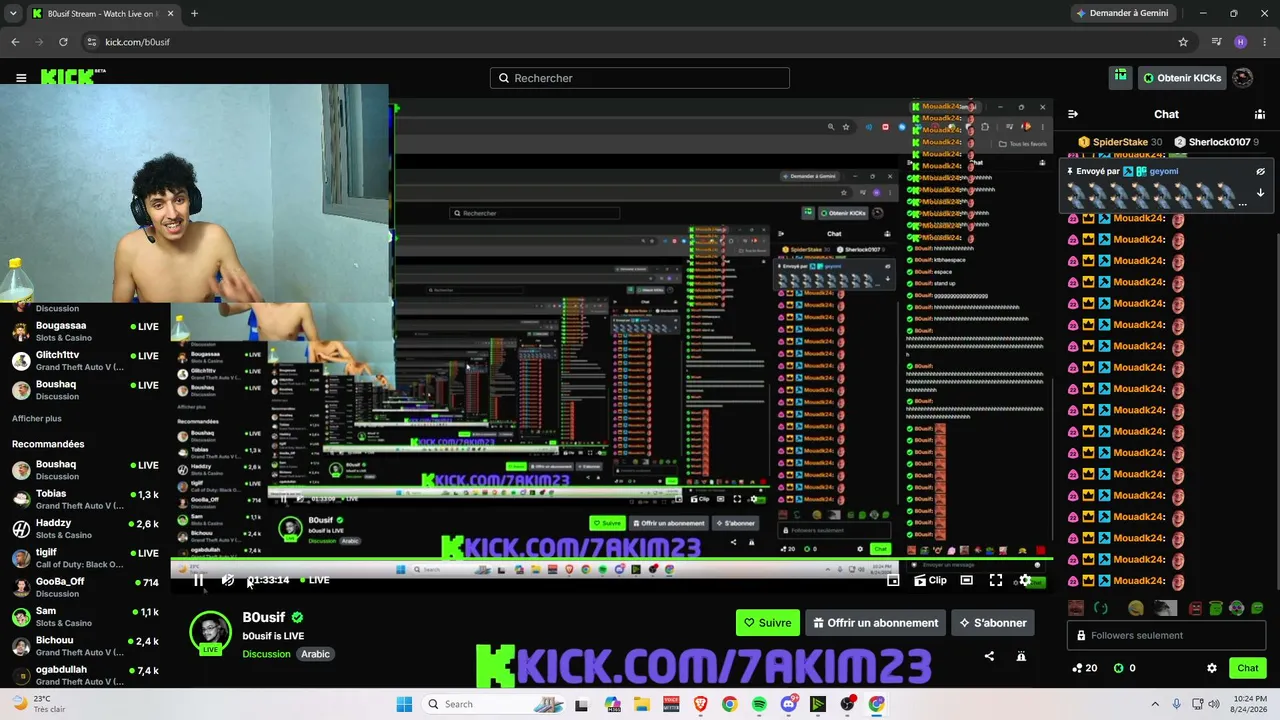Bookmark this page with the star icon

tap(1183, 42)
